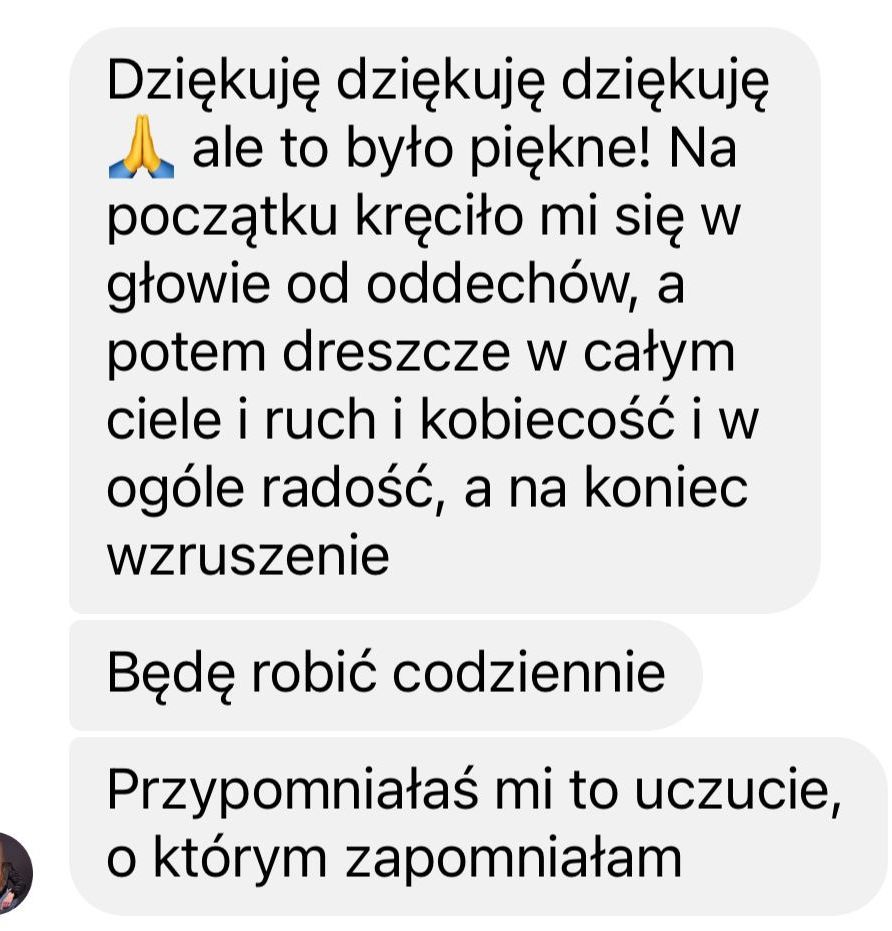Click the word 'dreszcze' in the first message
Image resolution: width=892 pixels, height=931 pixels.
(x=396, y=352)
